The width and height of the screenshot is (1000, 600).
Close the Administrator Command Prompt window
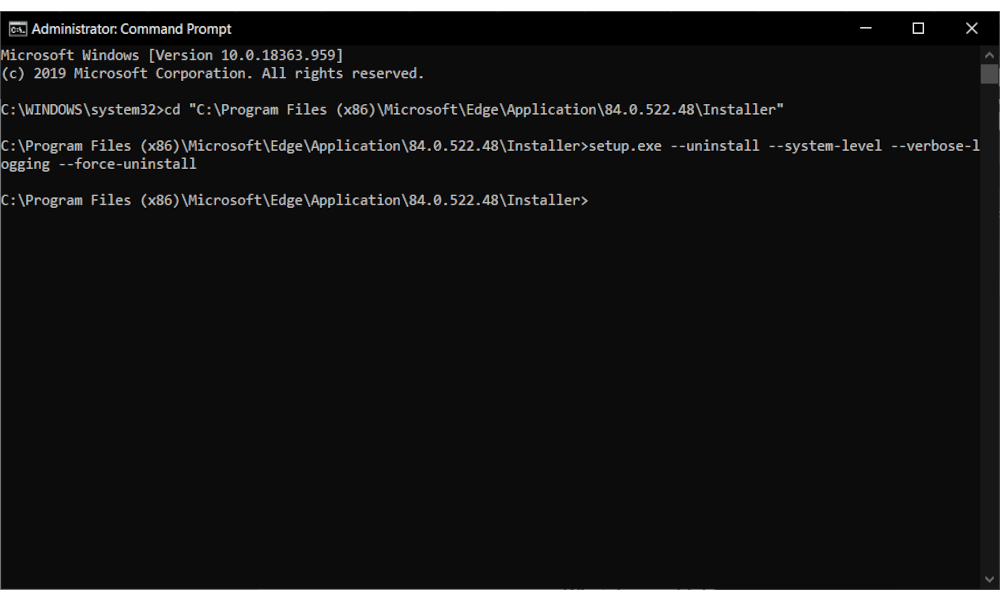pos(971,29)
